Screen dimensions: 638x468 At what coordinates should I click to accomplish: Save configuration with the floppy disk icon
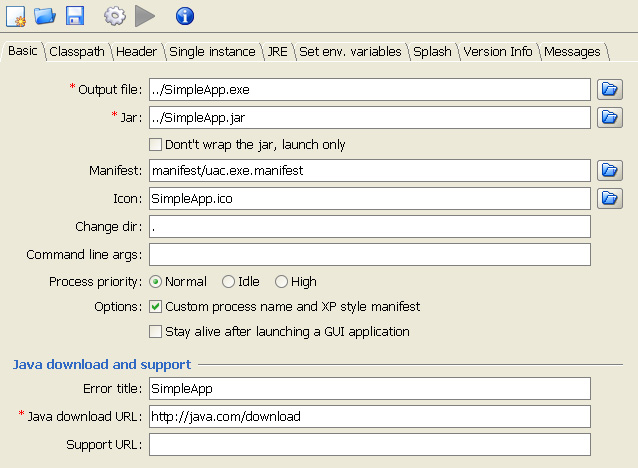coord(75,16)
